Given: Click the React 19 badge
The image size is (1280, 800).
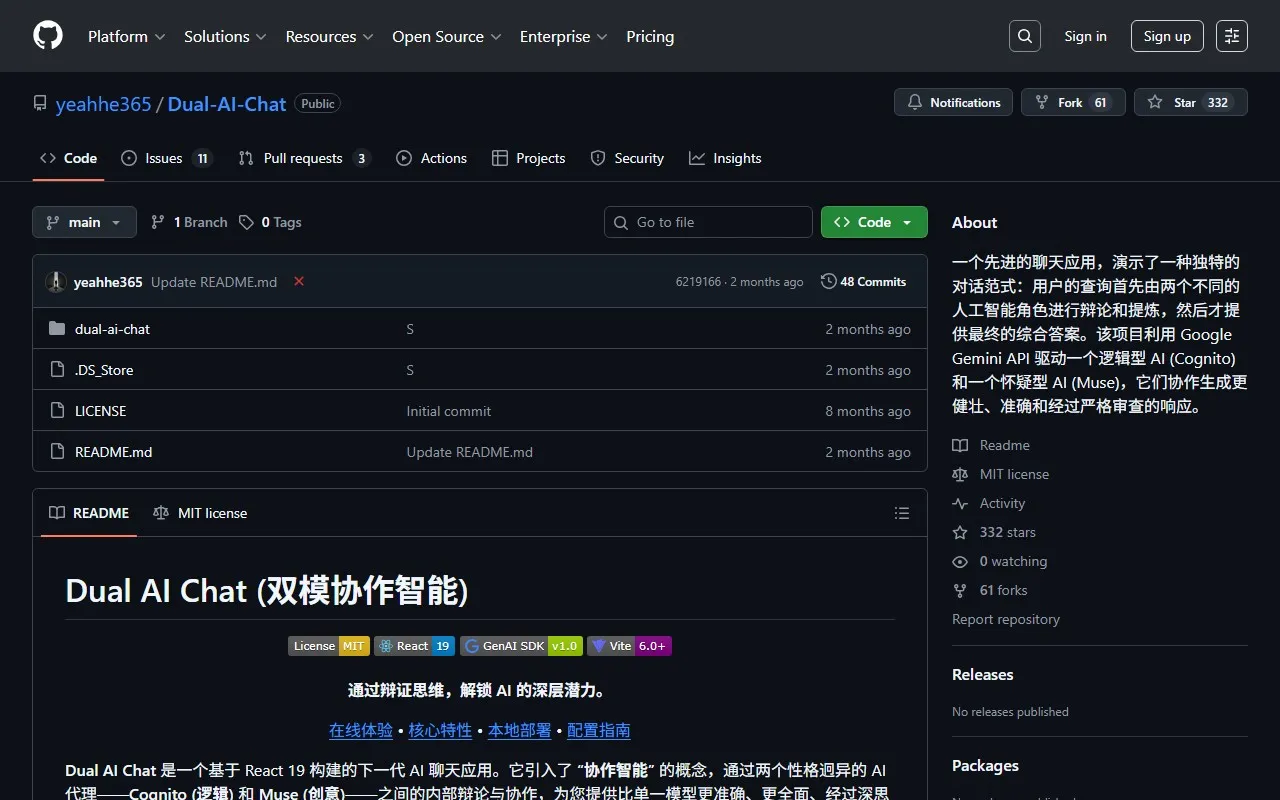Looking at the screenshot, I should pos(414,646).
